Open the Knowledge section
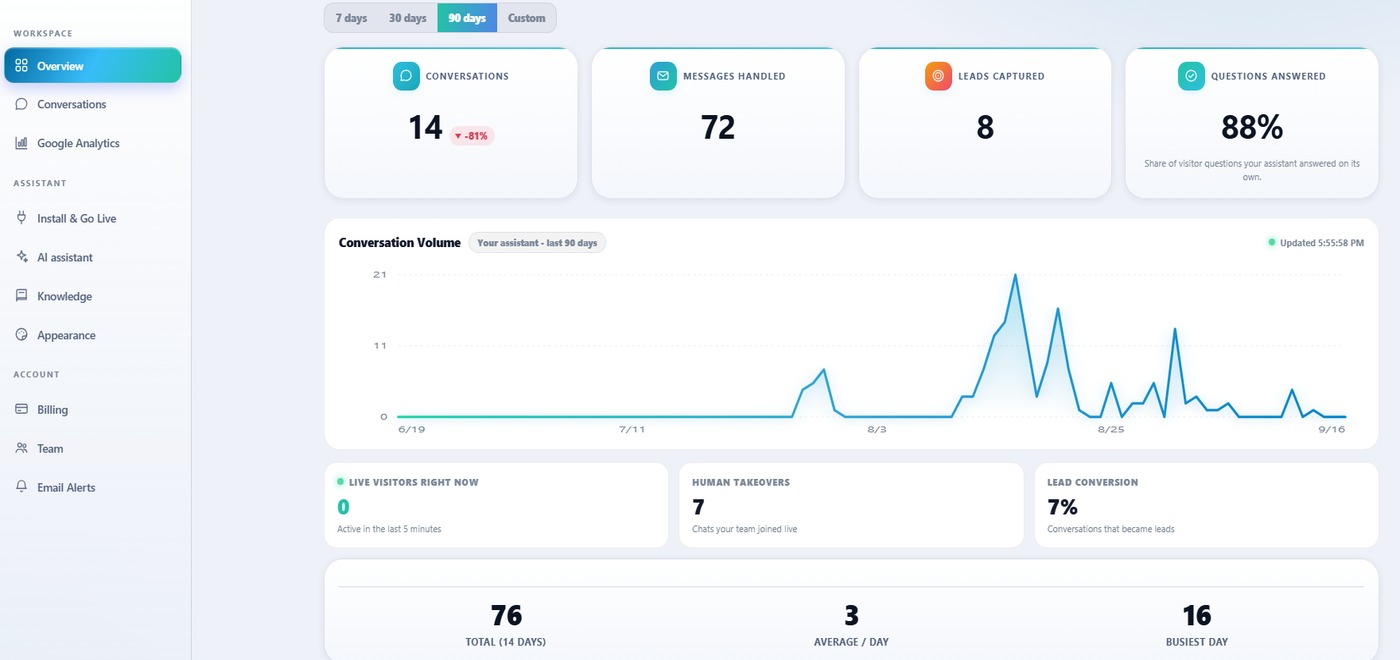 pos(93,296)
